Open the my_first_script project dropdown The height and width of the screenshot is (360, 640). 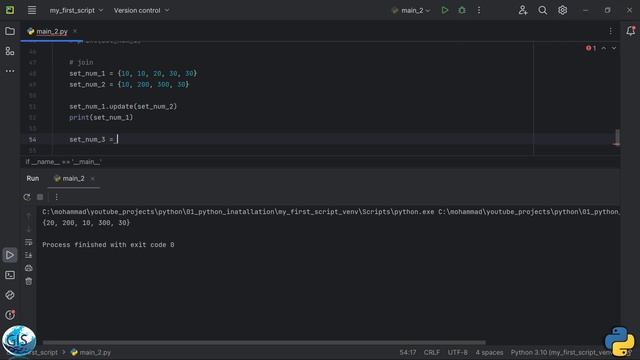(x=76, y=10)
